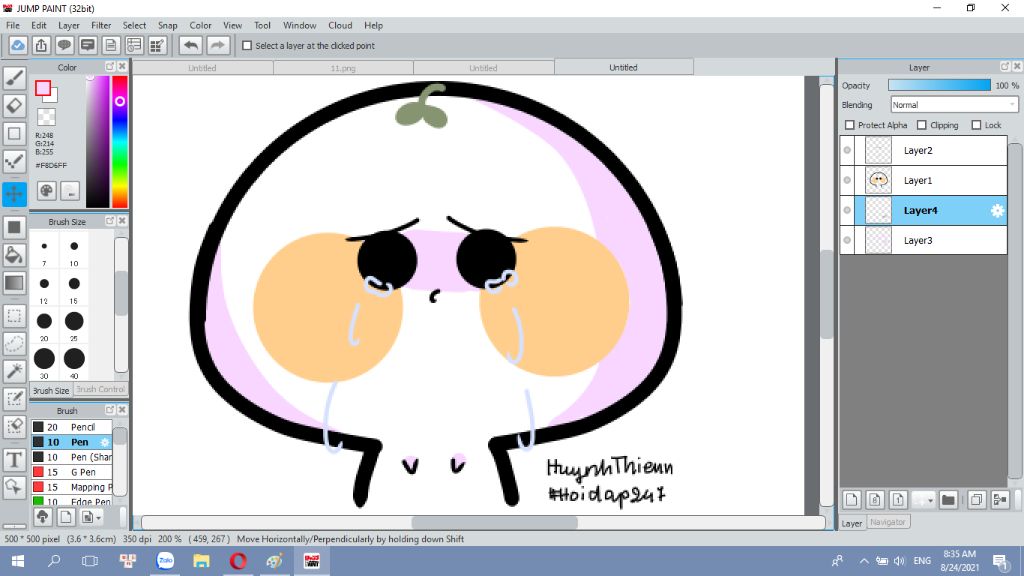
Task: Toggle visibility of Layer3
Action: pyautogui.click(x=847, y=240)
